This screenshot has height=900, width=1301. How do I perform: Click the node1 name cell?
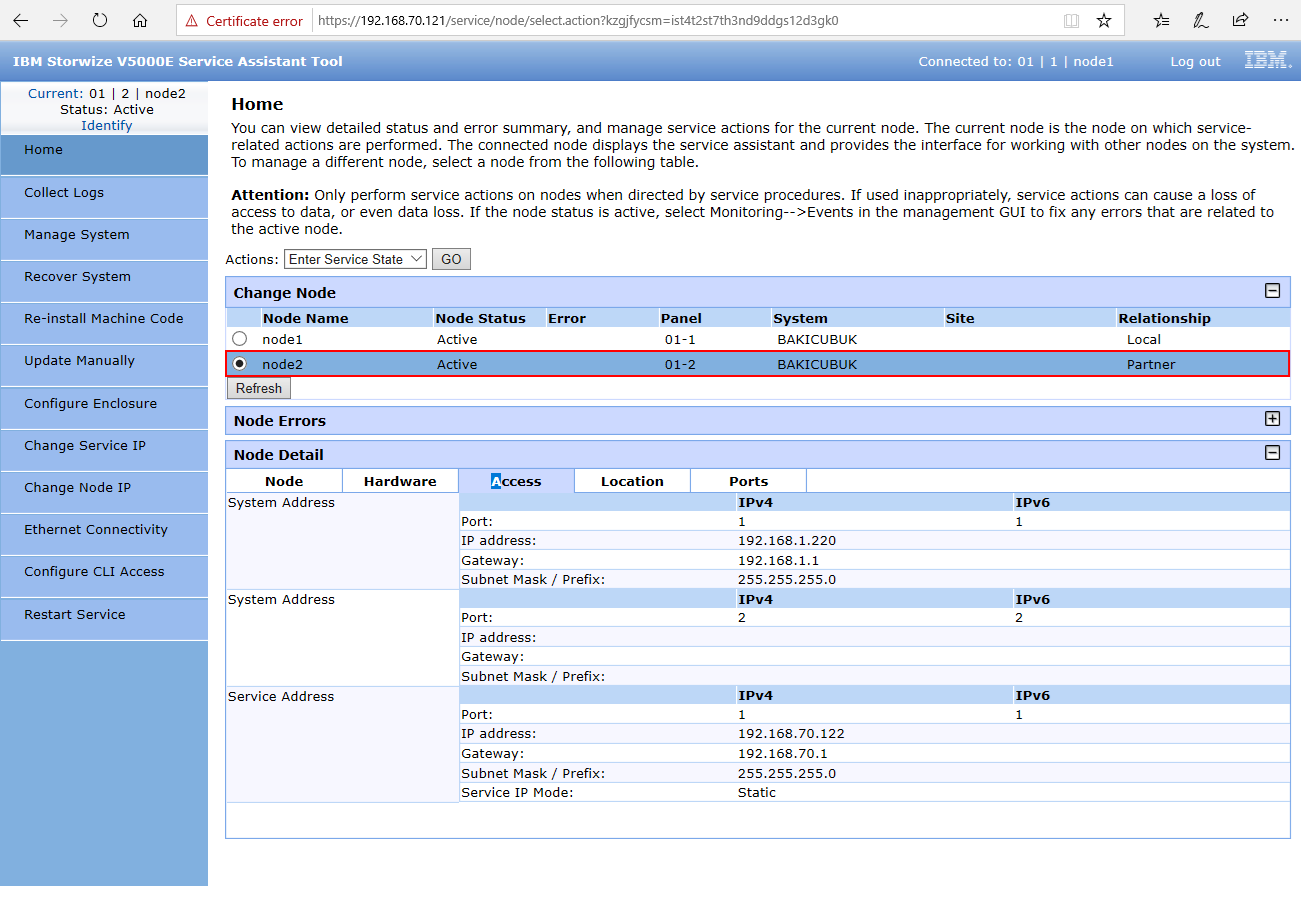click(282, 339)
